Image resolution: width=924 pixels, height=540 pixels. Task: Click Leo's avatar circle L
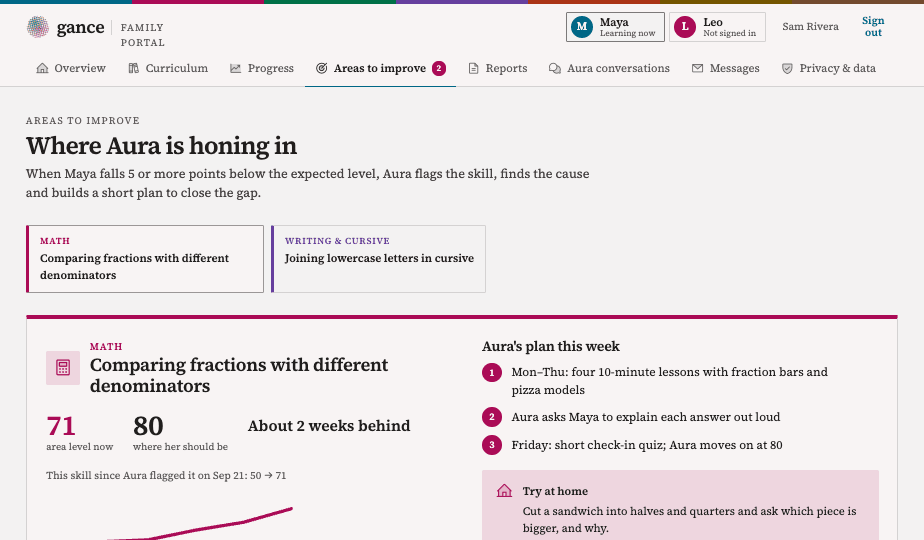[685, 27]
